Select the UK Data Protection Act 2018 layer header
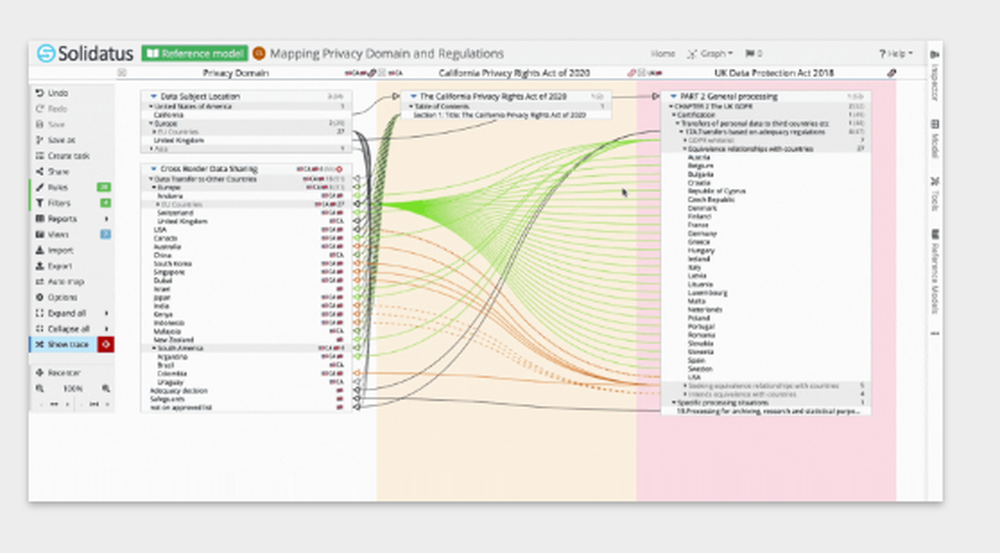 point(774,73)
